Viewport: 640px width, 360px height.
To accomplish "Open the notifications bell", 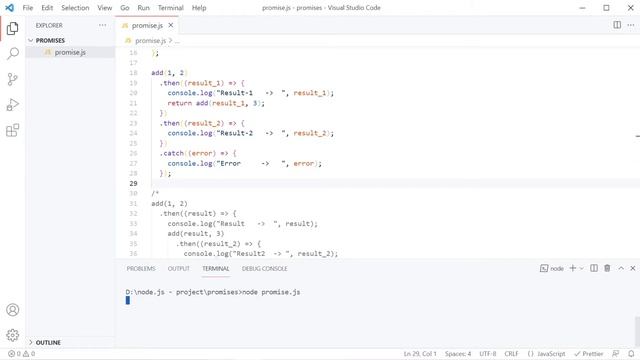I will [631, 354].
